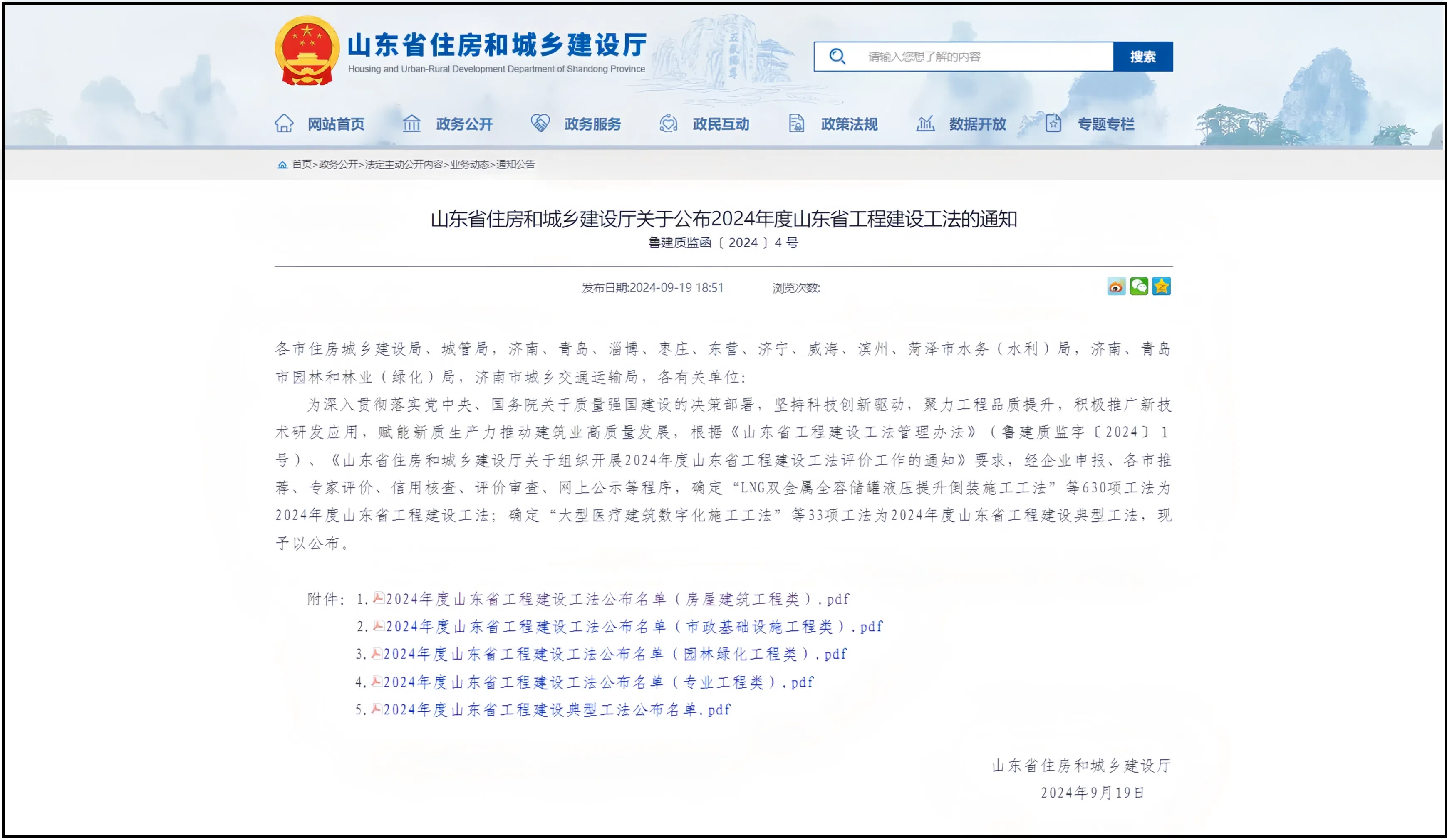Click 发布日期:2024-09-19 18:51 text

click(x=653, y=287)
